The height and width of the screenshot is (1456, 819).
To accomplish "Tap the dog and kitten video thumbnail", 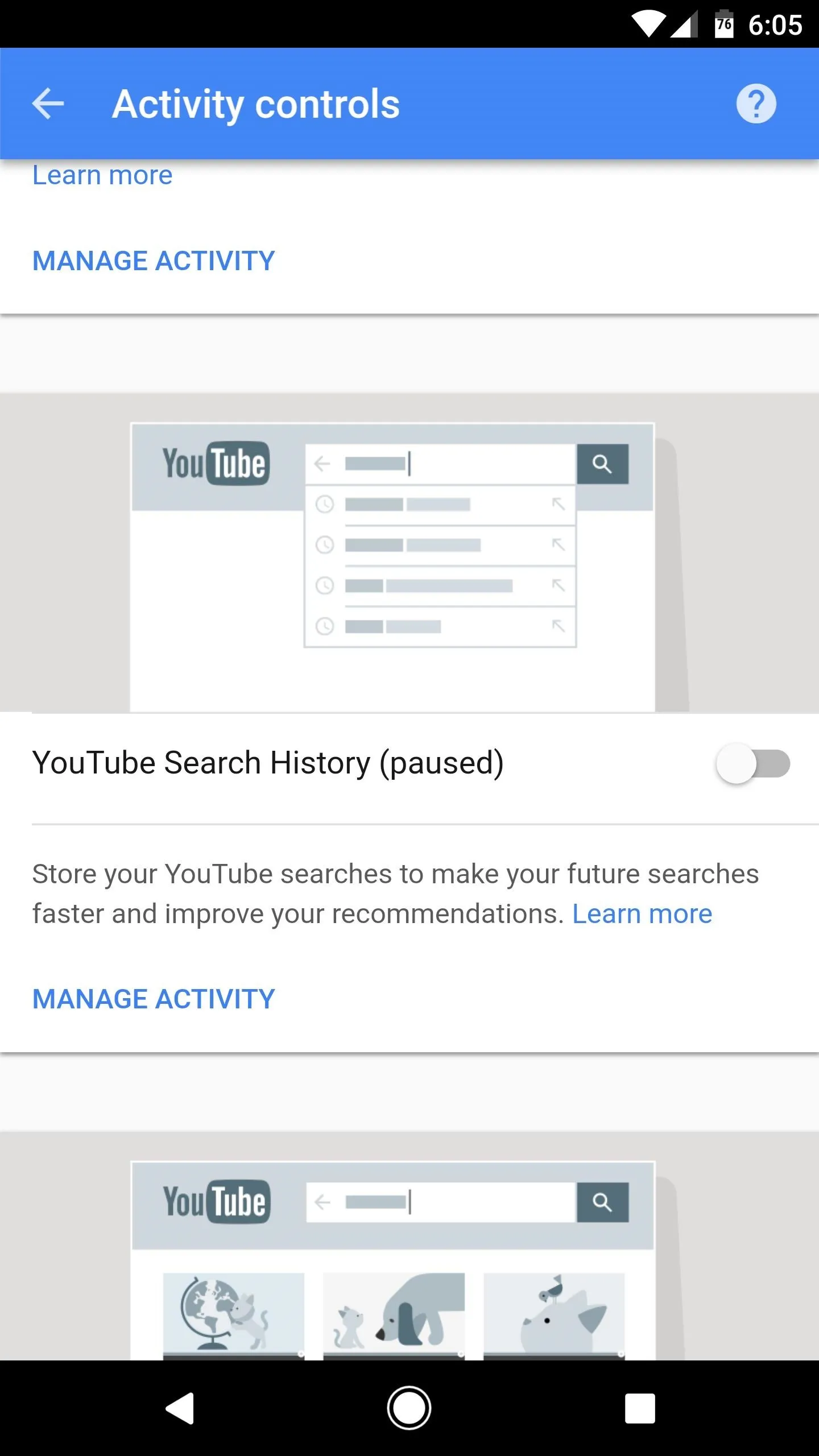I will coord(394,1316).
